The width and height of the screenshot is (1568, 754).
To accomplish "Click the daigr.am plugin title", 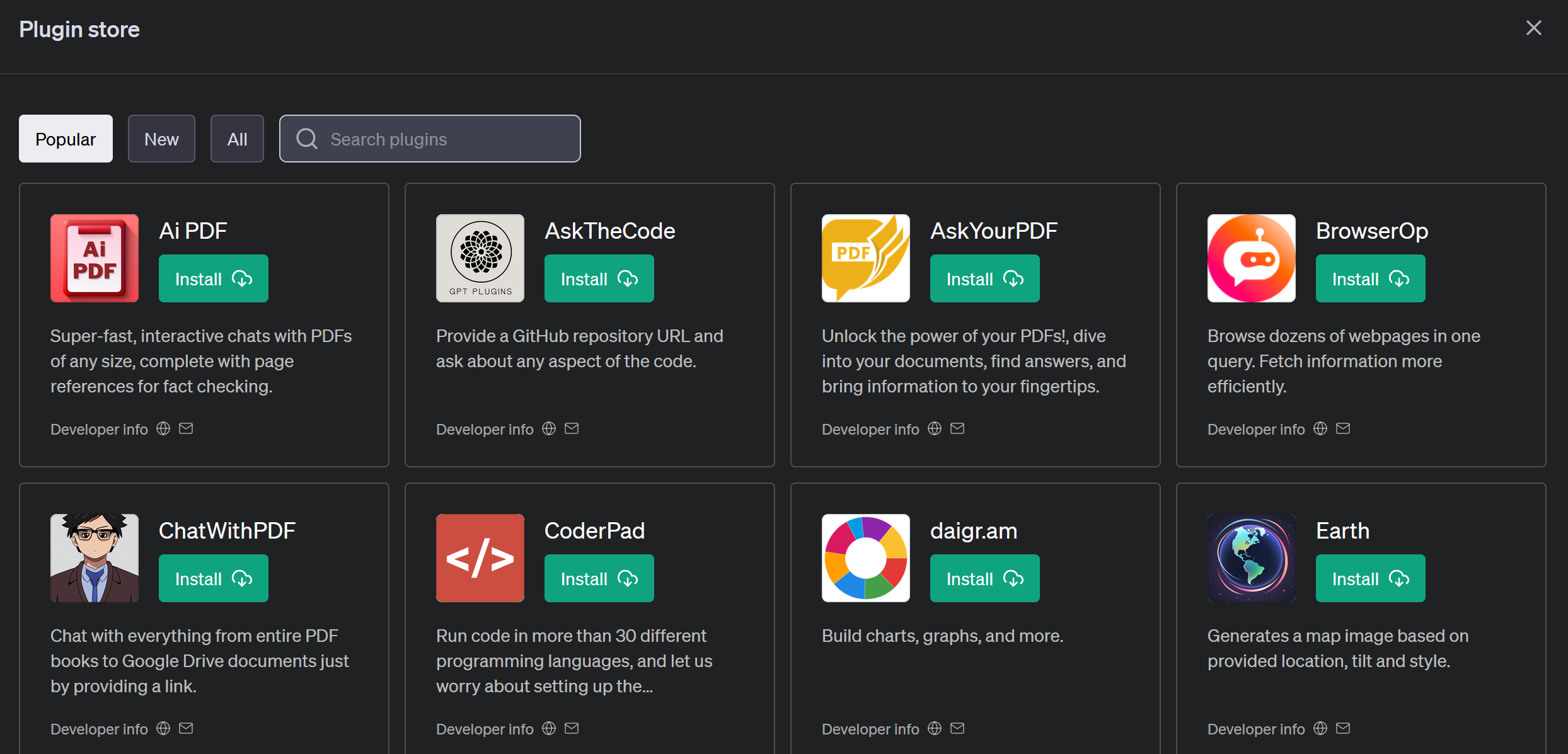I will click(x=974, y=531).
